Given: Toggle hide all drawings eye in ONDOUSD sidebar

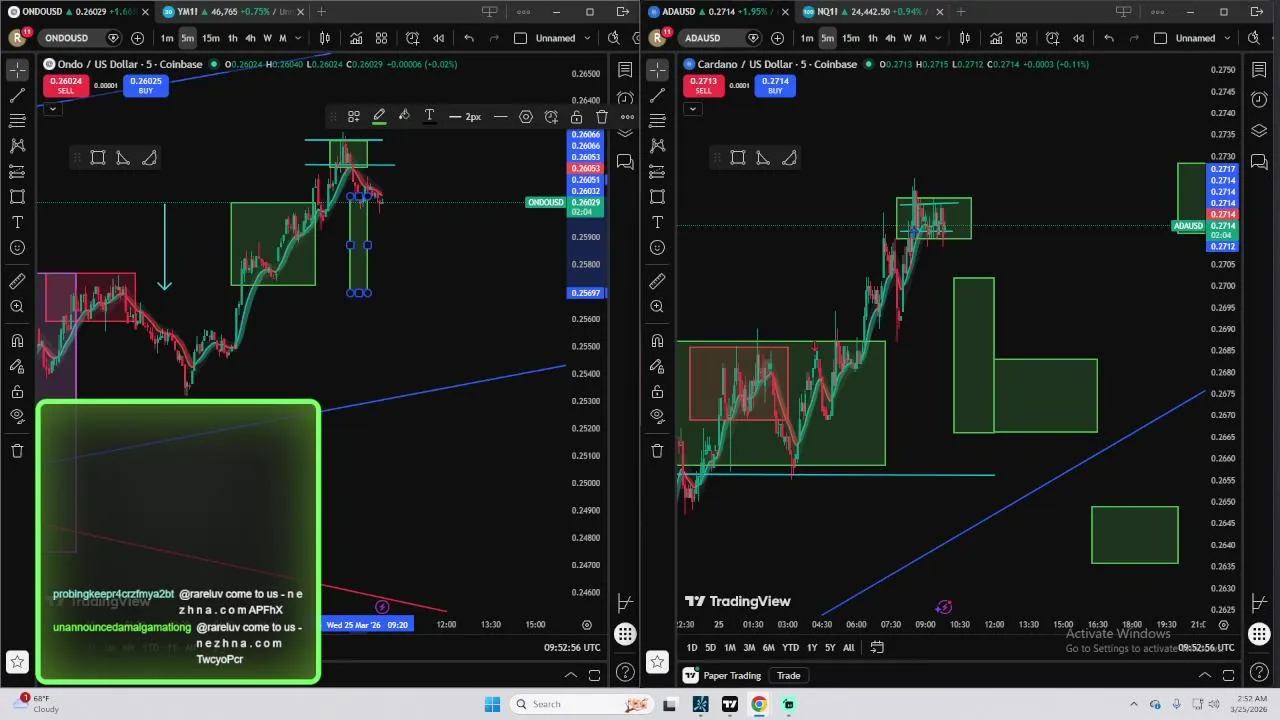Looking at the screenshot, I should (17, 416).
